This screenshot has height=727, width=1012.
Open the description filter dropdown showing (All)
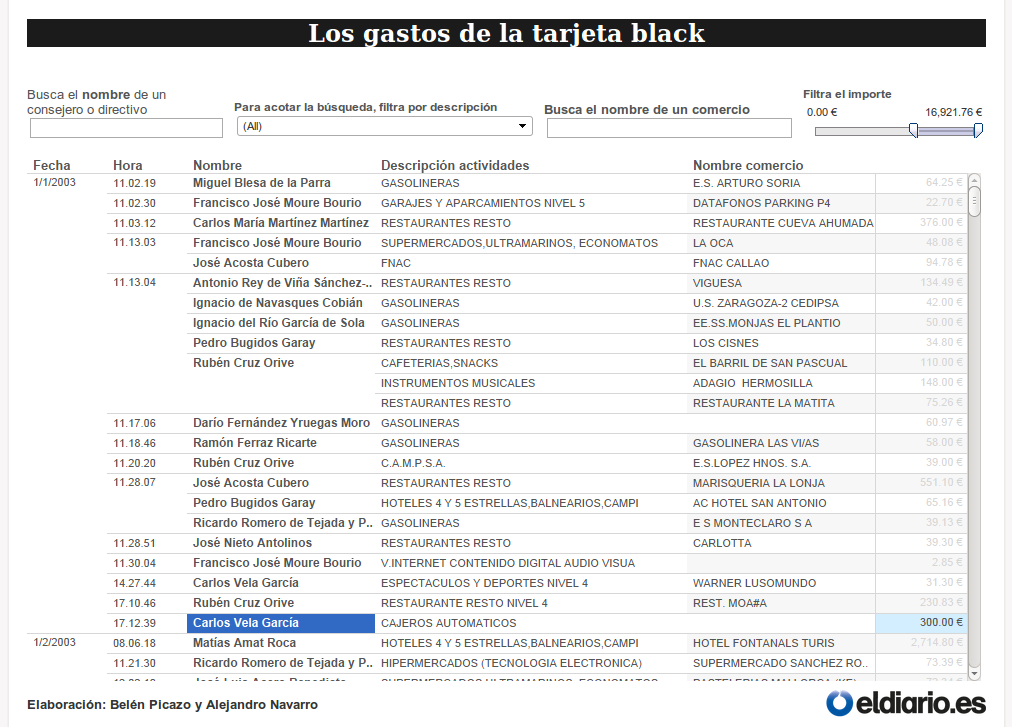tap(385, 126)
